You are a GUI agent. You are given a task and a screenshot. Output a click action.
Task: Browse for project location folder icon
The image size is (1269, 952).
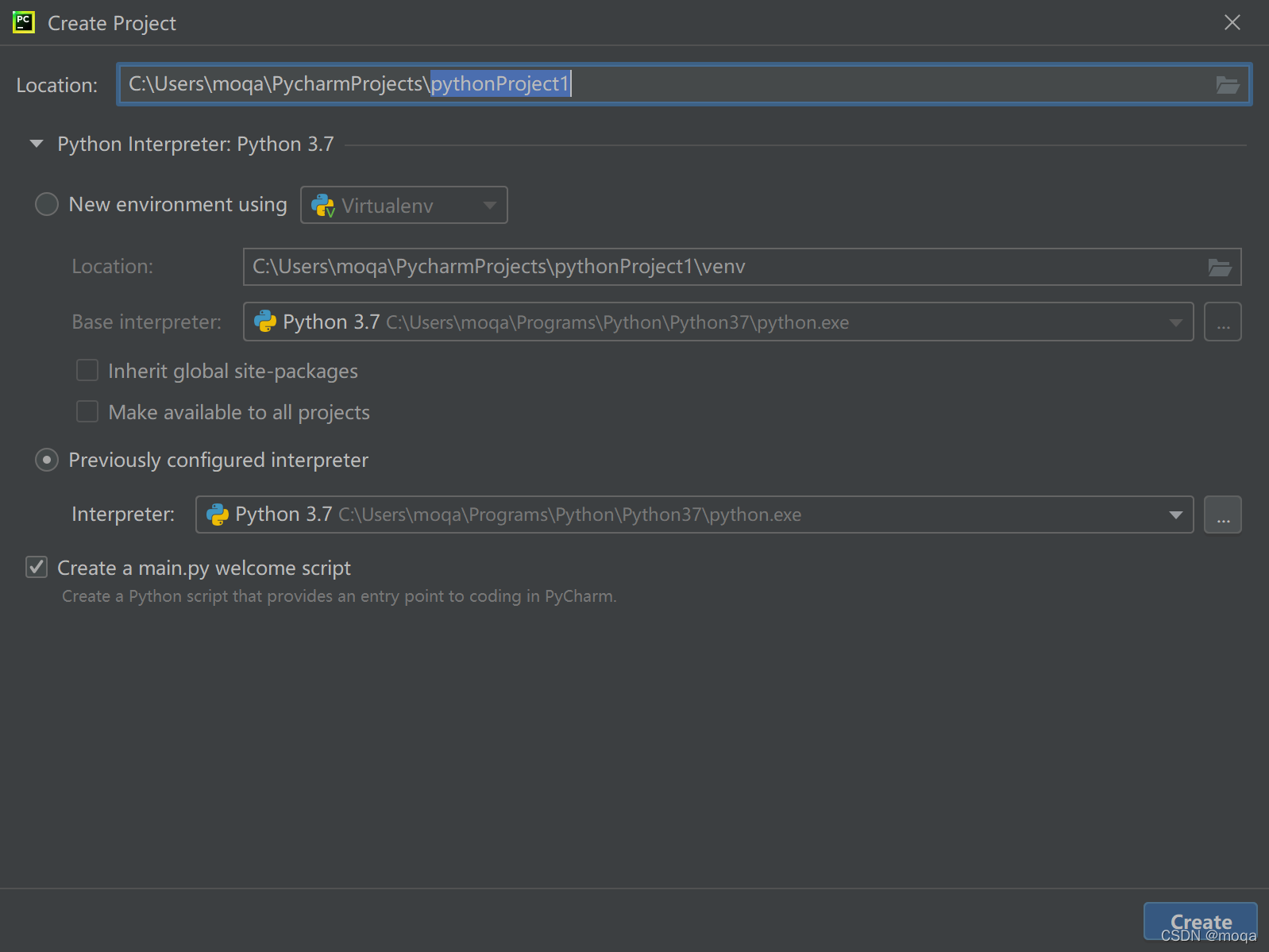[x=1228, y=84]
